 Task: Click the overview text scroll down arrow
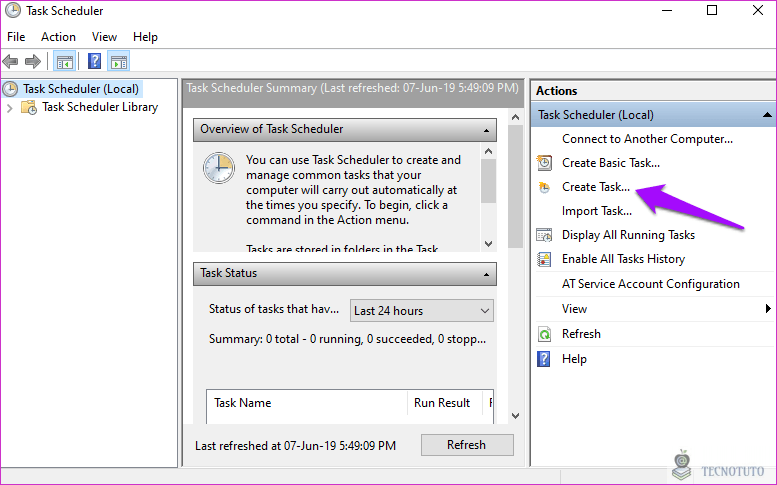489,244
